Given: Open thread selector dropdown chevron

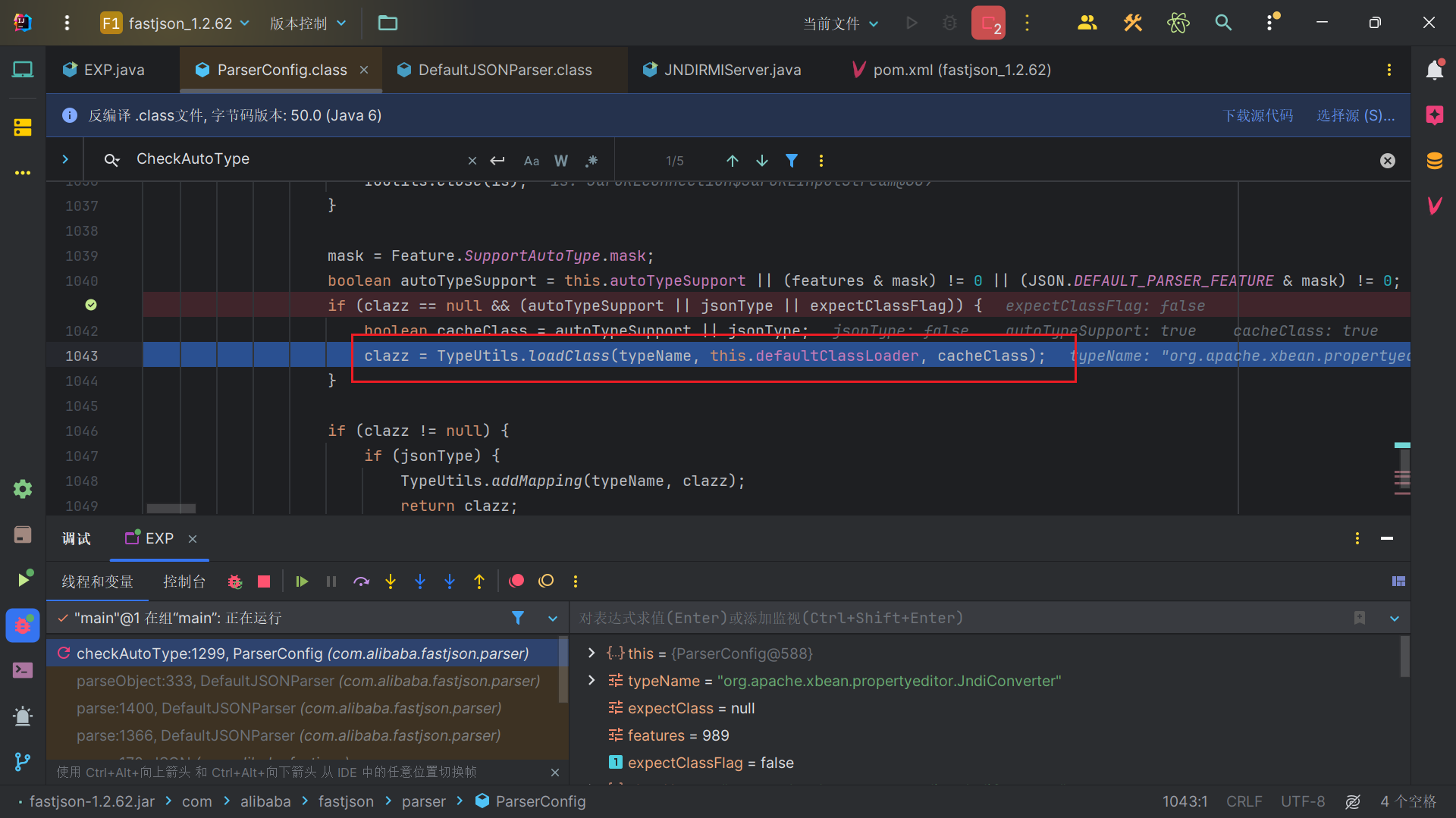Looking at the screenshot, I should 553,619.
